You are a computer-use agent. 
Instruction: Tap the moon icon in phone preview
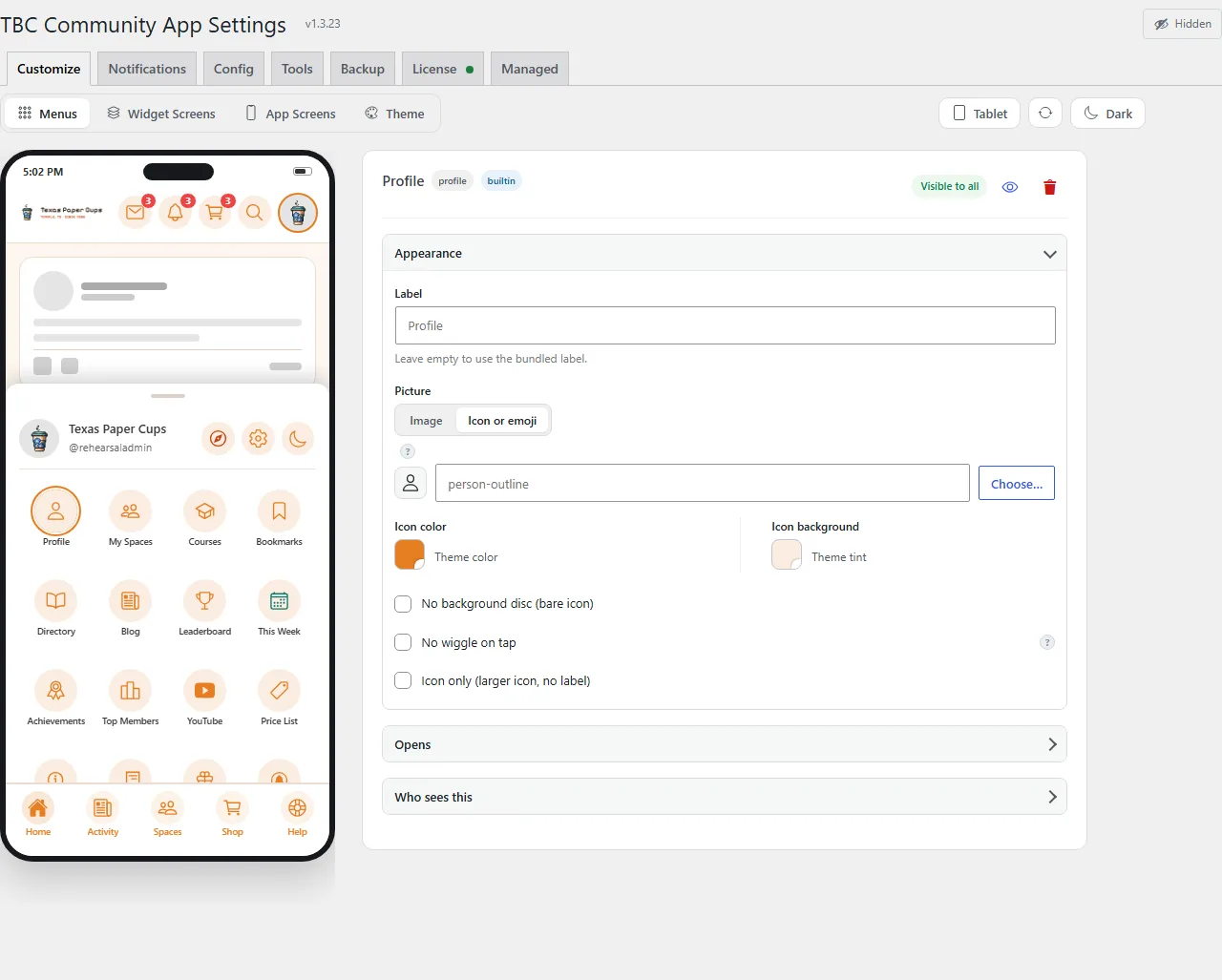pos(298,439)
